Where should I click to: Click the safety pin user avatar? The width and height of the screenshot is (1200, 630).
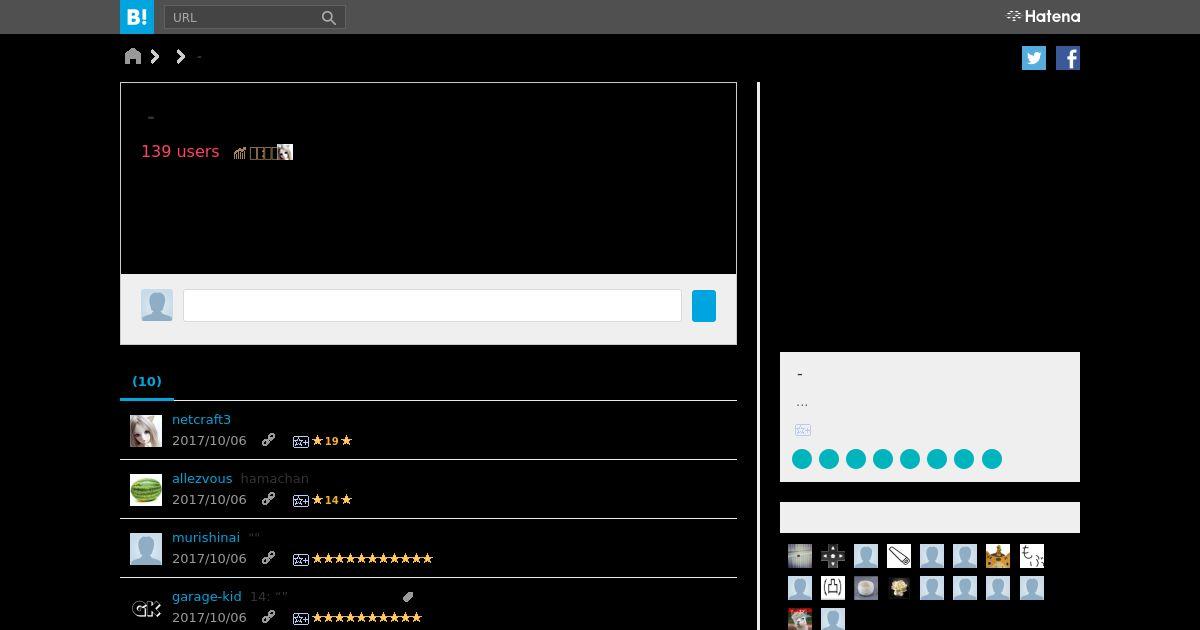click(x=899, y=556)
